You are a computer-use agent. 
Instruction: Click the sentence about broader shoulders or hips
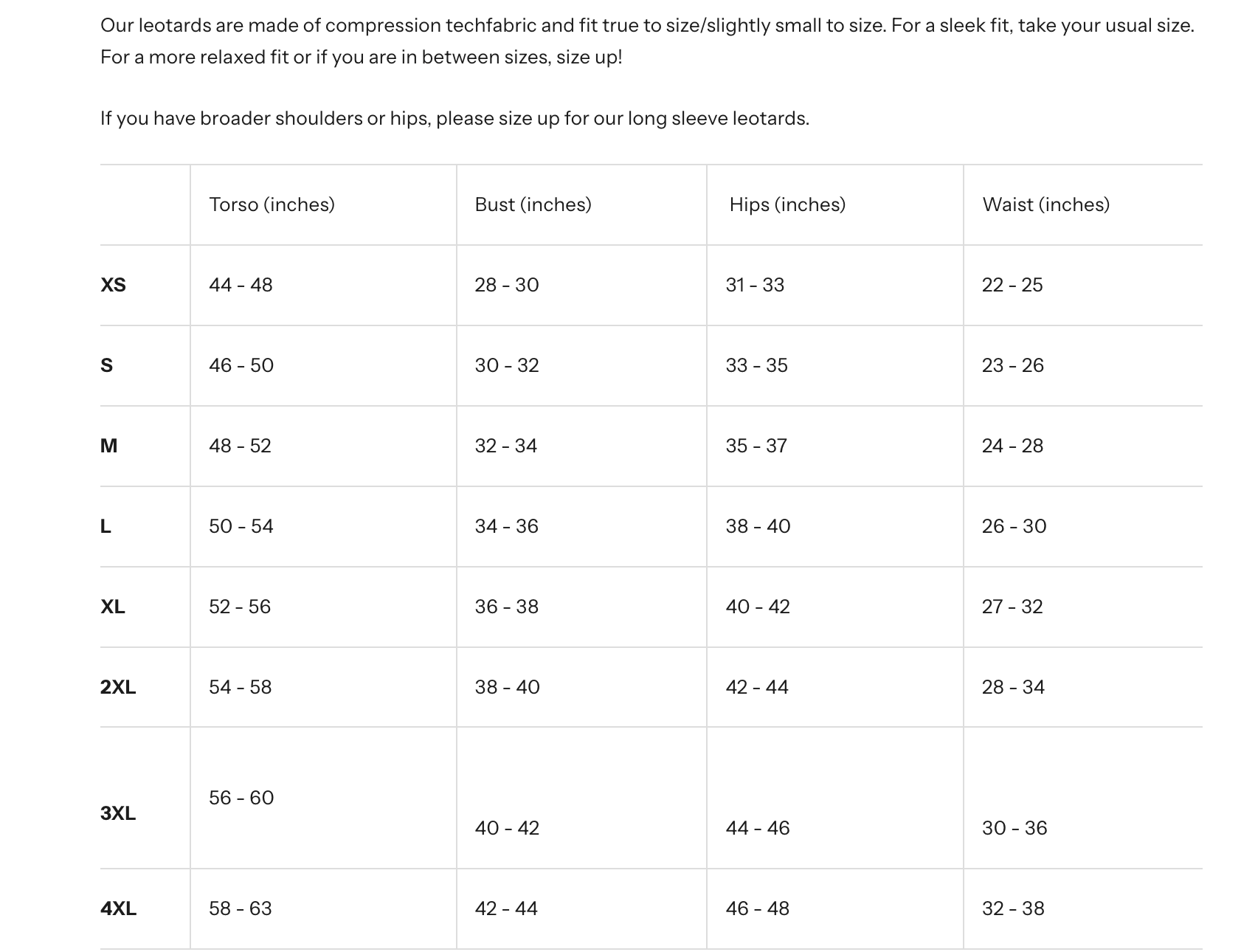(x=454, y=119)
